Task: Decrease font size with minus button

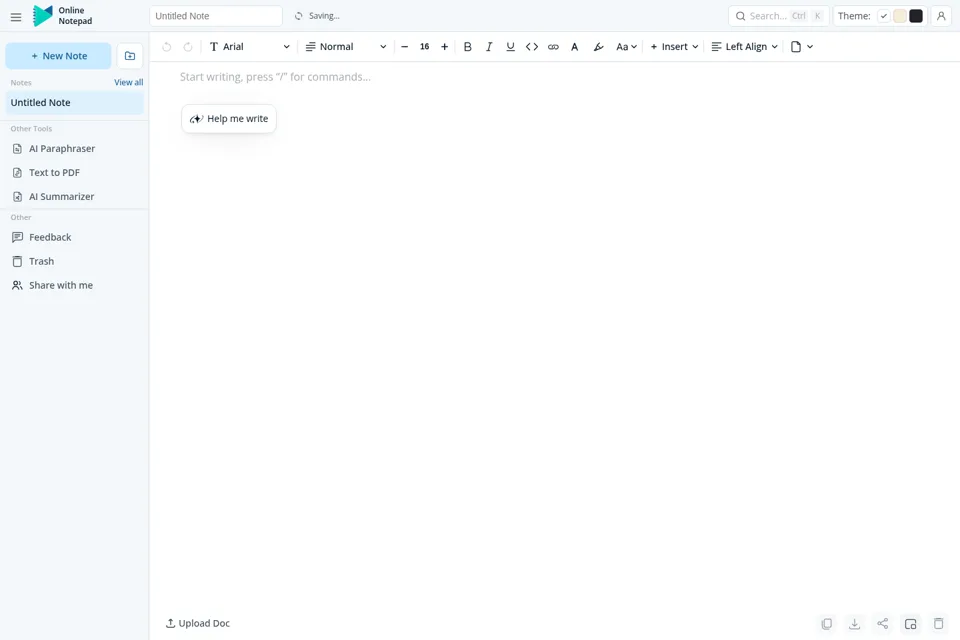Action: coord(405,47)
